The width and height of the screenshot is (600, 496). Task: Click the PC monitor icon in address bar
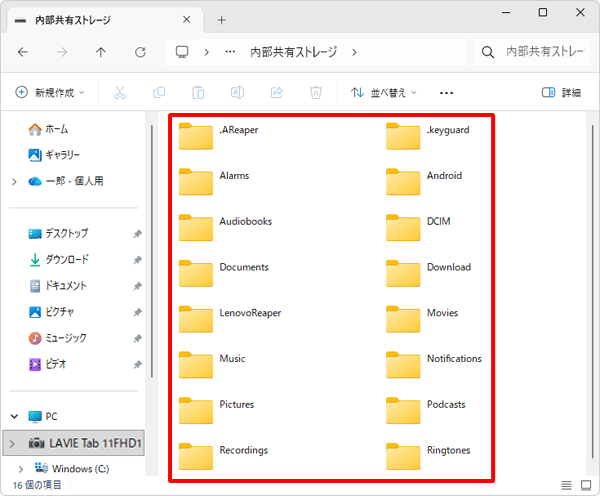point(182,52)
